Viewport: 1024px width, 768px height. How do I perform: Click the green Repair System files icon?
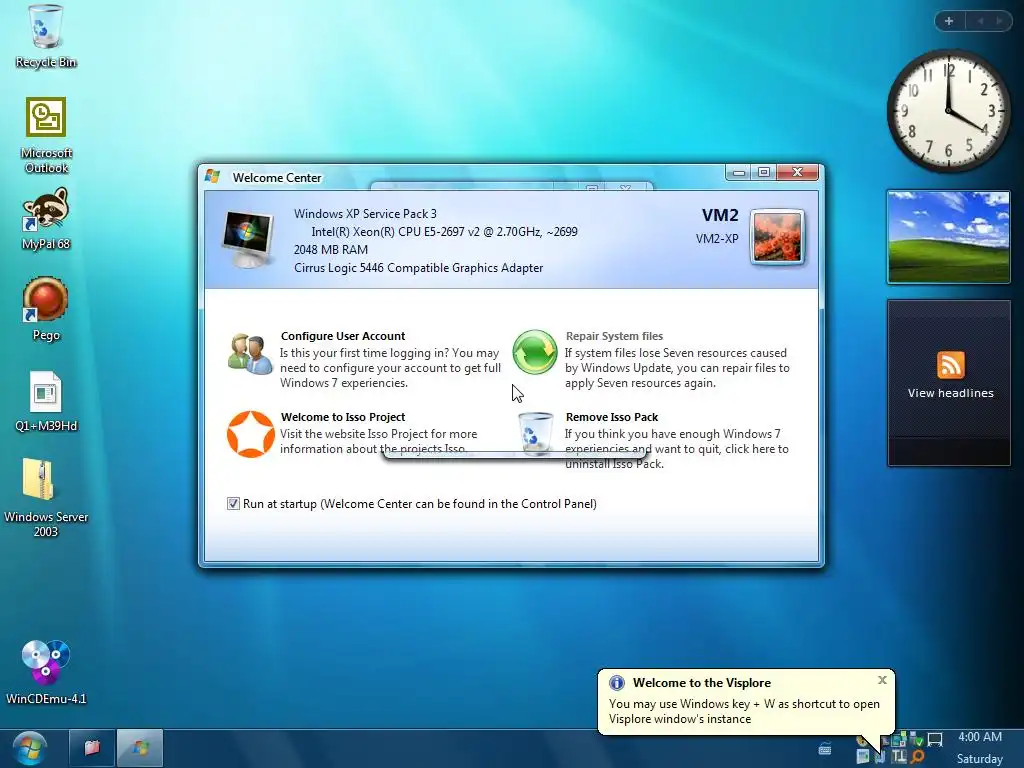click(535, 352)
